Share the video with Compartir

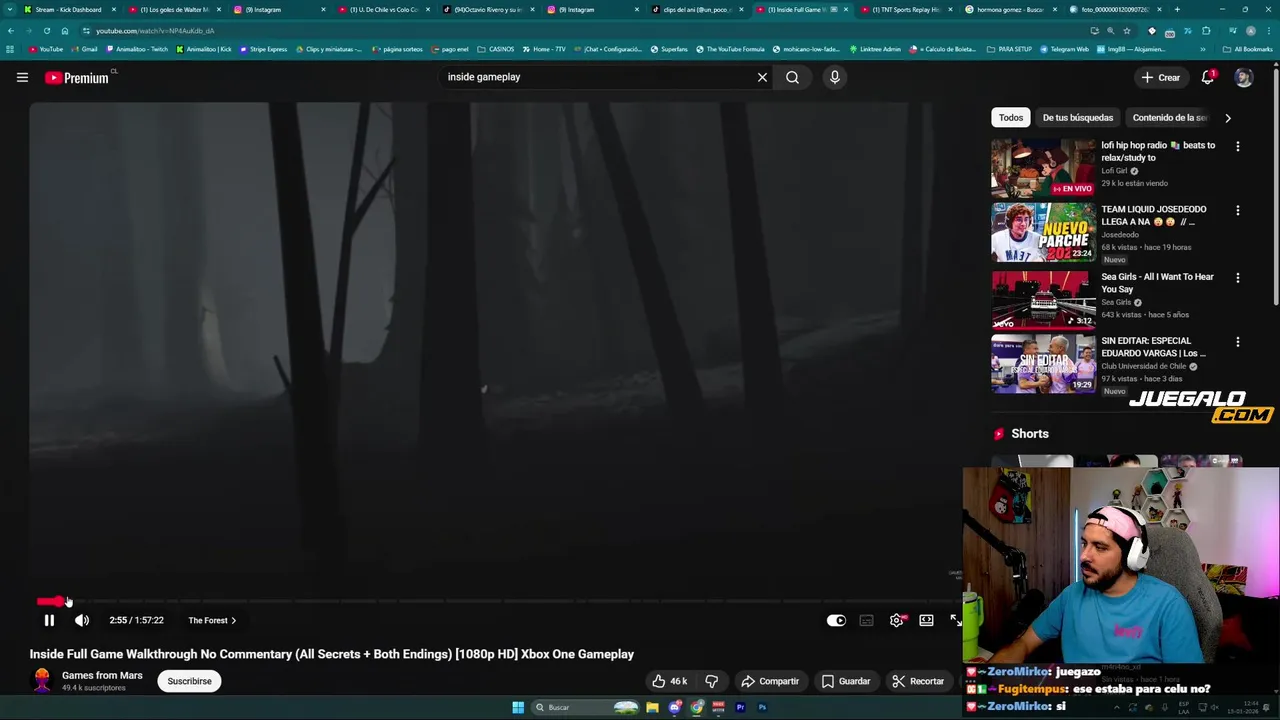[770, 681]
